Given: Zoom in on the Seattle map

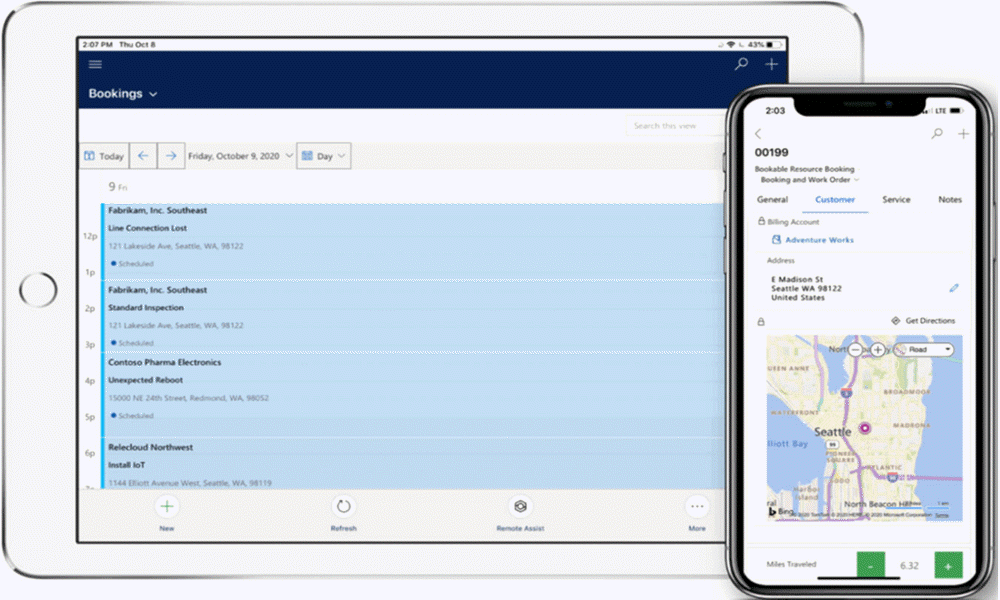Looking at the screenshot, I should click(878, 350).
